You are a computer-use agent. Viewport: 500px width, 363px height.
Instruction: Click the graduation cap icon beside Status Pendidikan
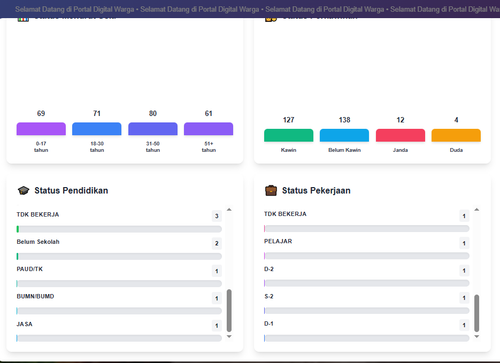coord(23,191)
